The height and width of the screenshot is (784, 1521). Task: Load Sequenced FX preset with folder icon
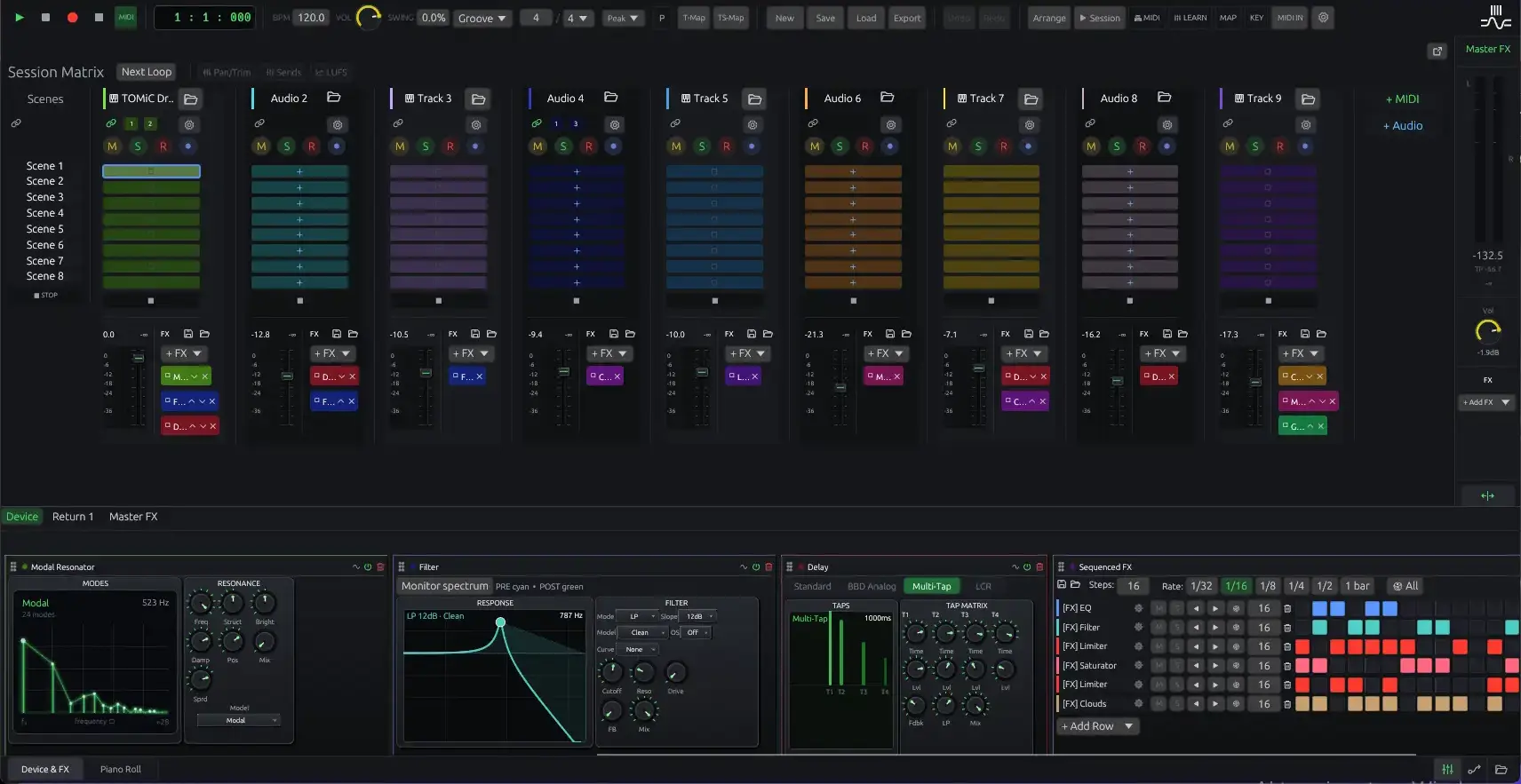click(x=1075, y=585)
